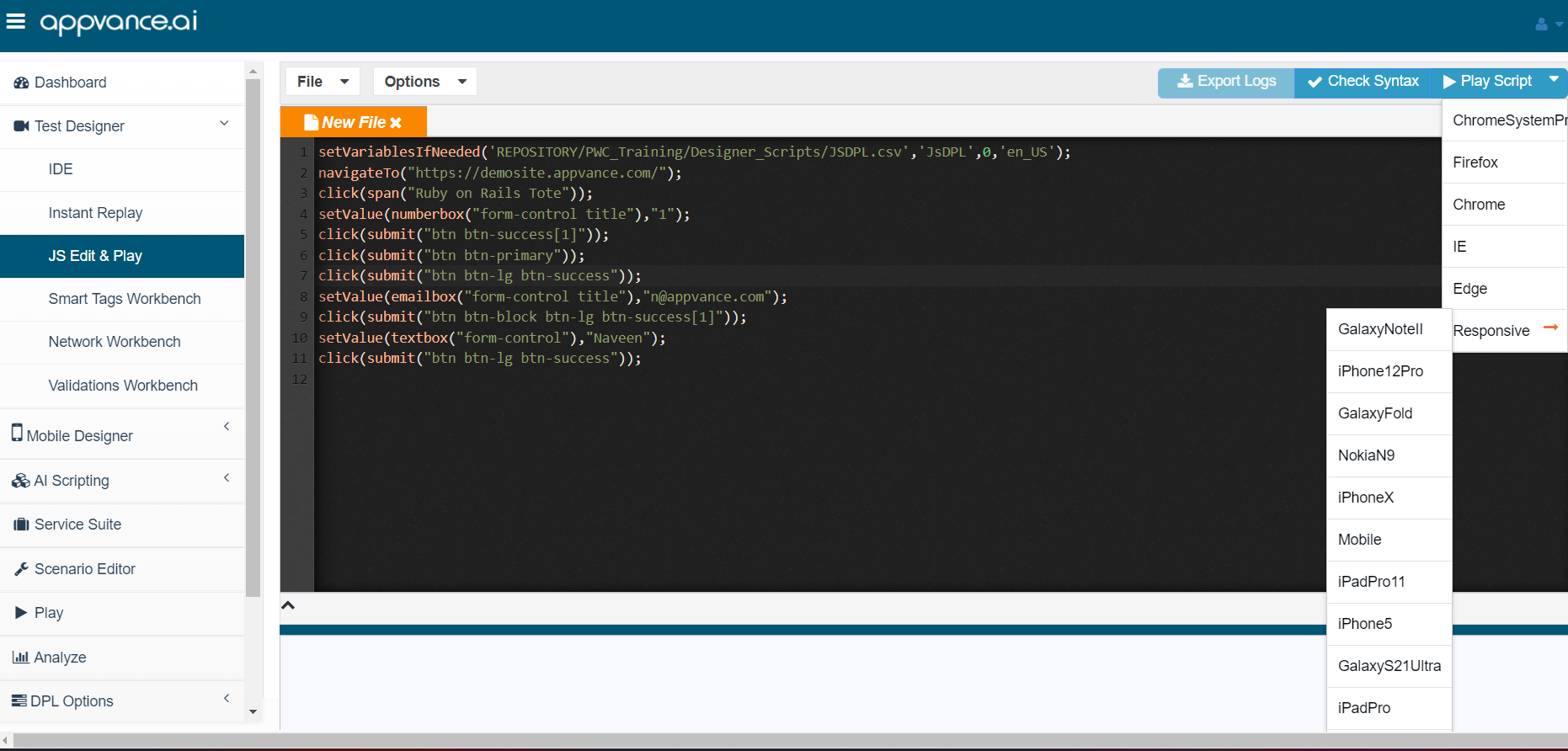
Task: Place cursor on empty line 12 in editor
Action: point(876,379)
